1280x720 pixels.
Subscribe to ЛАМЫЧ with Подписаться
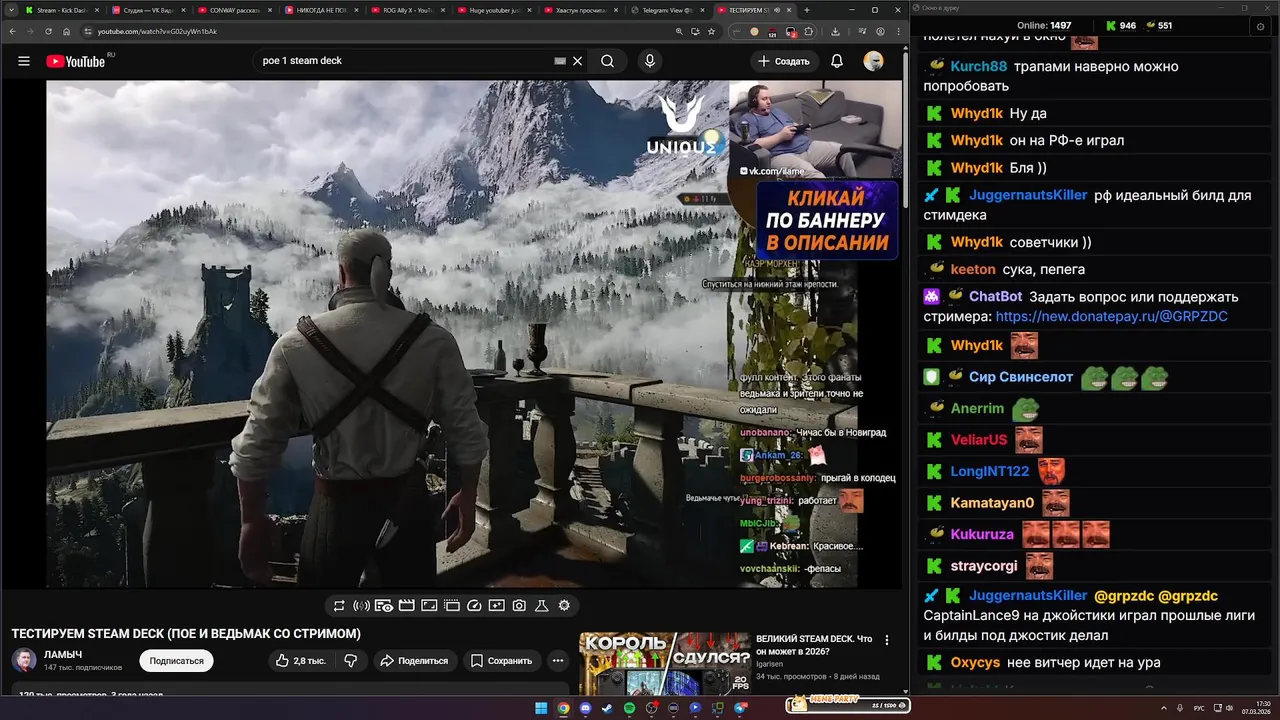tap(176, 661)
